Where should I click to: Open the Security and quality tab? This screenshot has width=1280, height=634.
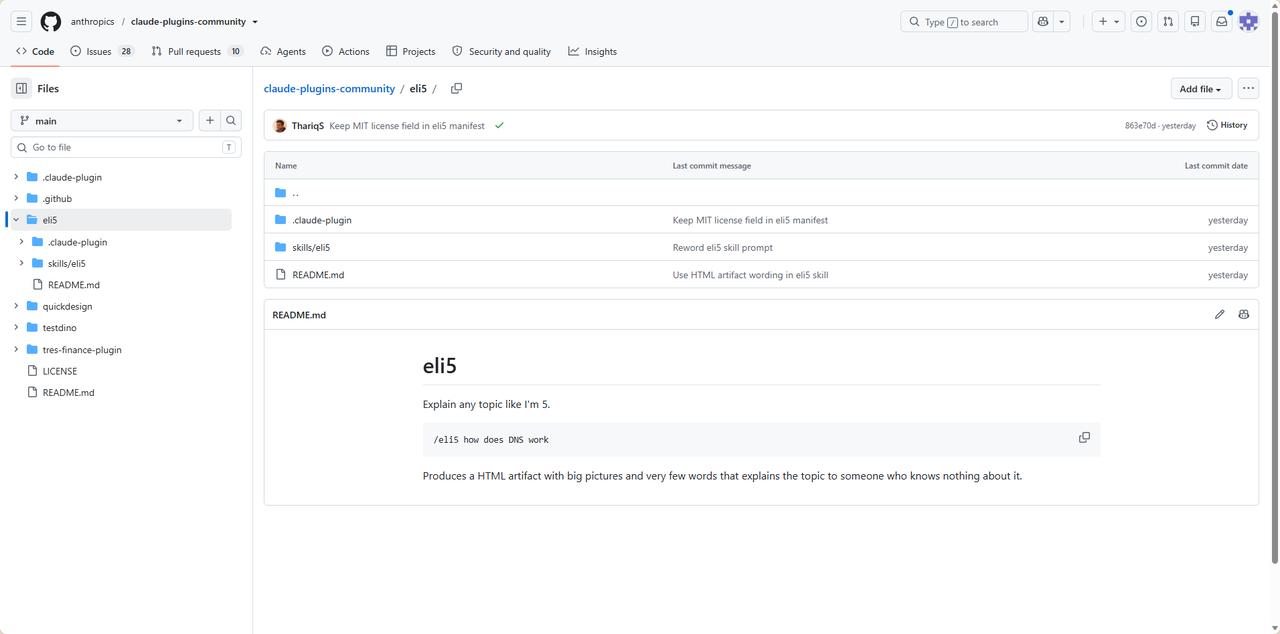[x=501, y=51]
